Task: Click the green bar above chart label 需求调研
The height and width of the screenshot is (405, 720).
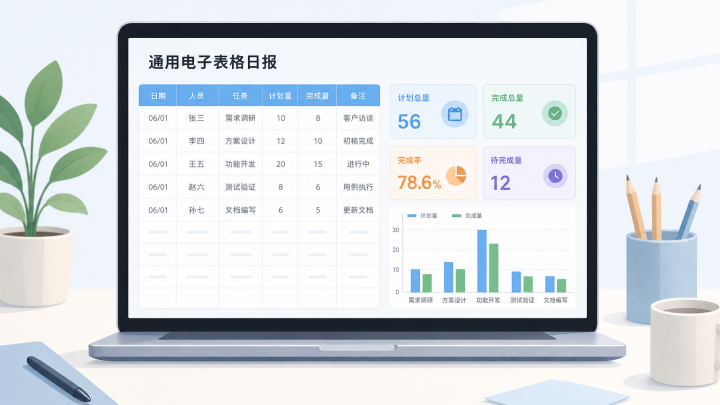Action: coord(427,283)
